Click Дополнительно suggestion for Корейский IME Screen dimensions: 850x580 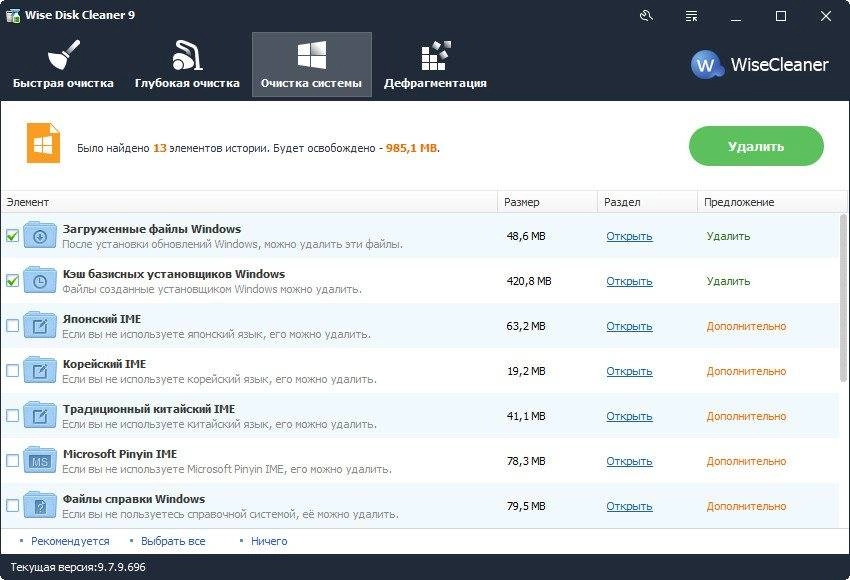(x=746, y=371)
